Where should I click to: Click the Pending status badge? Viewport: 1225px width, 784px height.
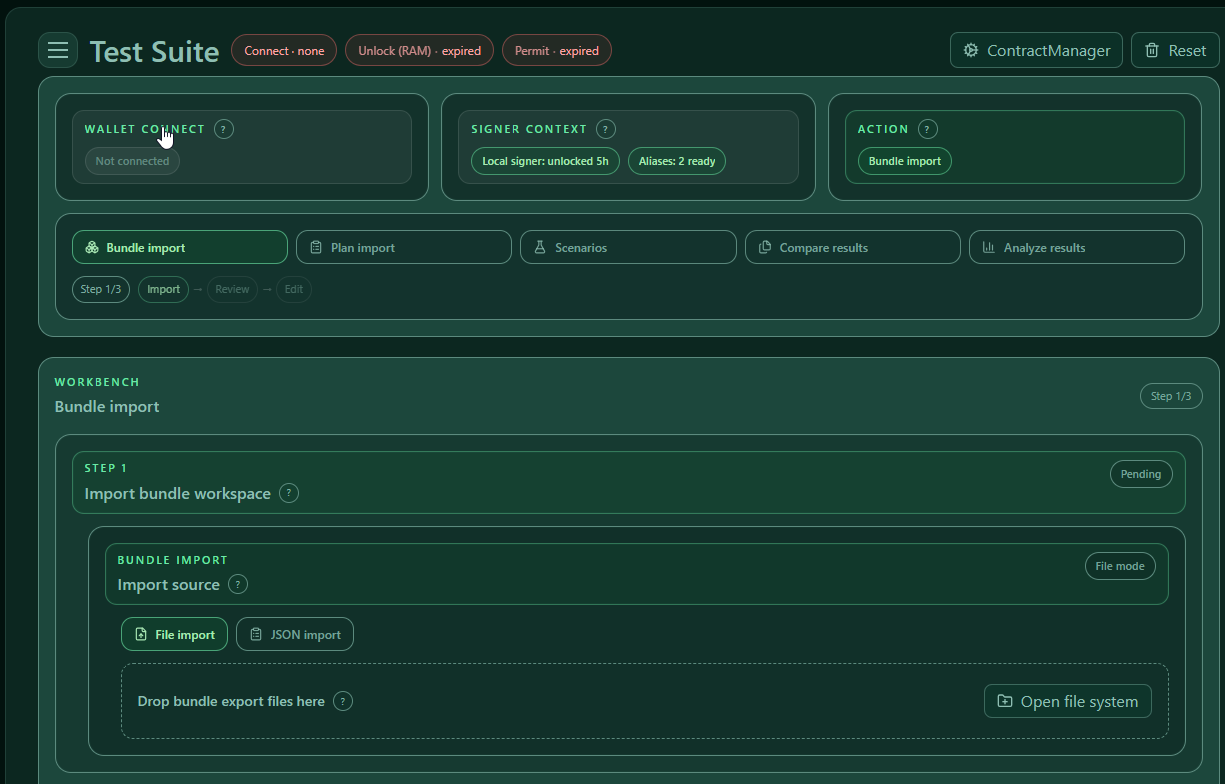1141,474
